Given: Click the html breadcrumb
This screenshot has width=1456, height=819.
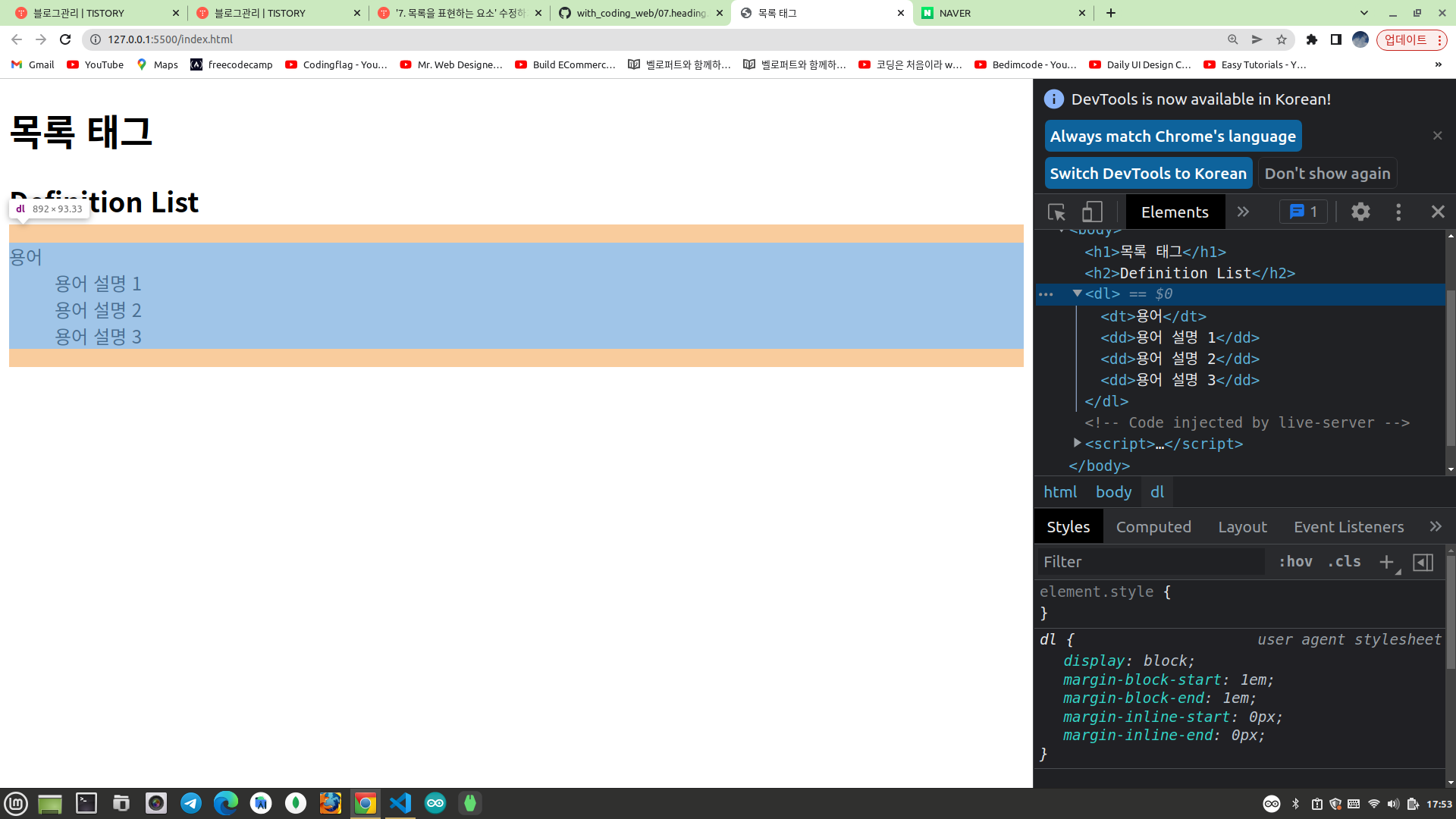Looking at the screenshot, I should [x=1060, y=491].
